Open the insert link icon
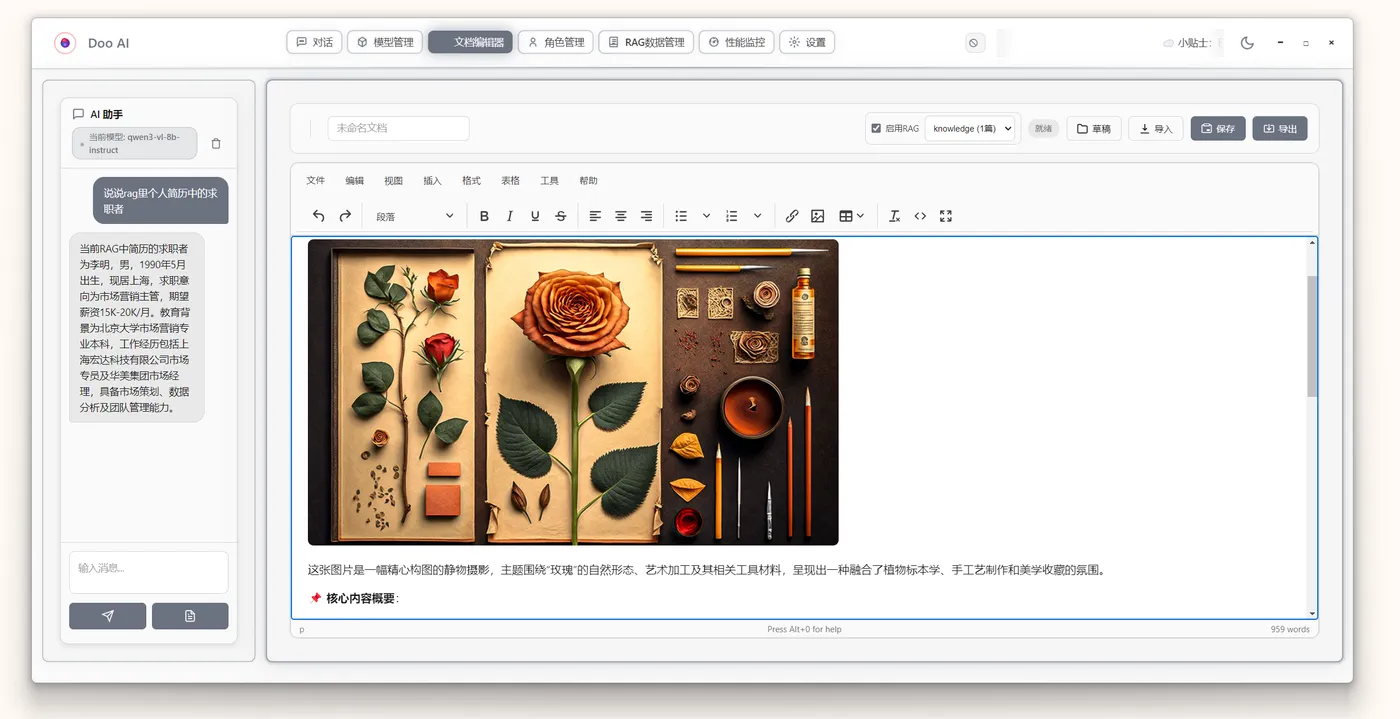1400x719 pixels. [792, 215]
